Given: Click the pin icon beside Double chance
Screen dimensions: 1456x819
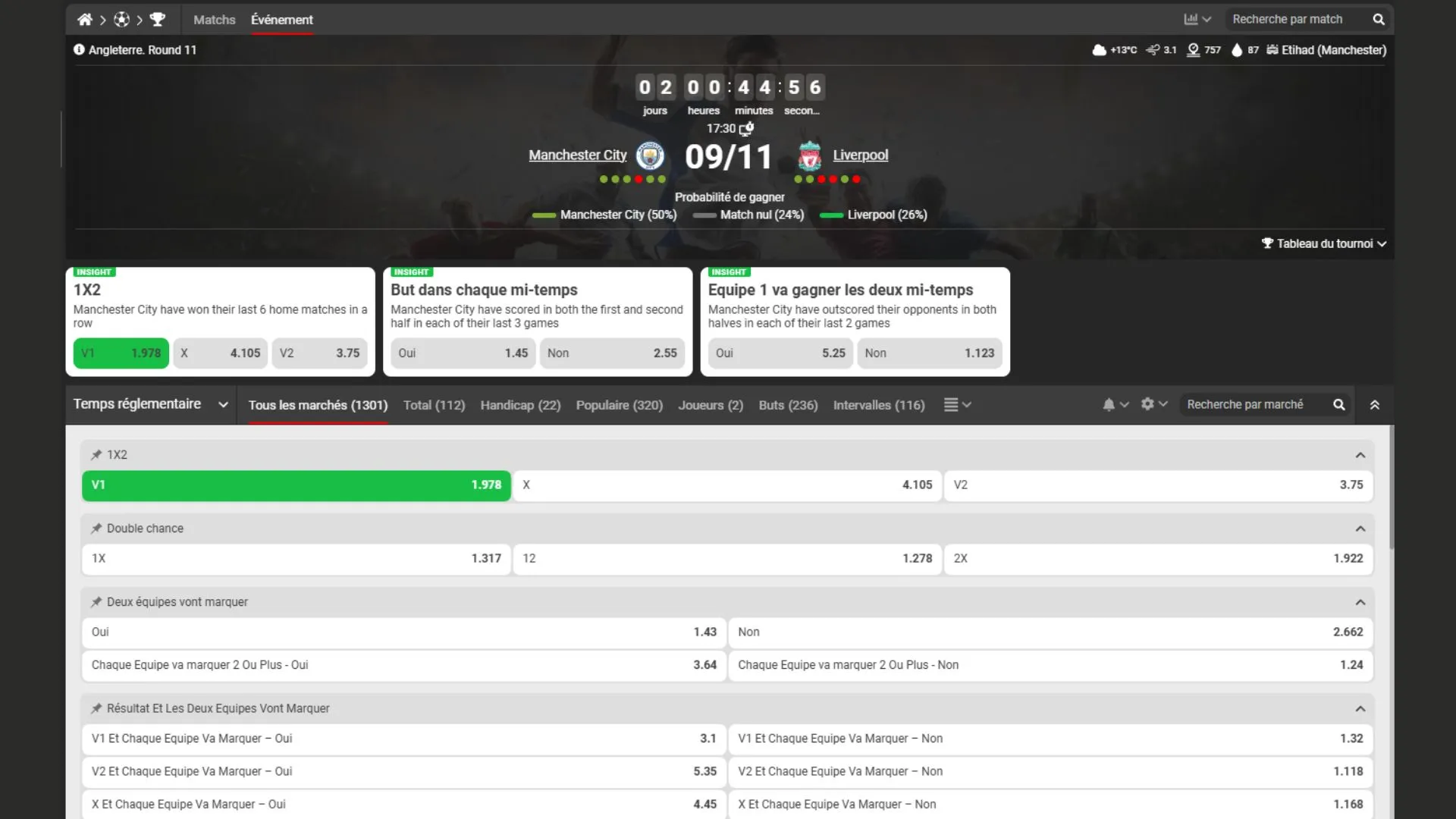Looking at the screenshot, I should pyautogui.click(x=96, y=529).
